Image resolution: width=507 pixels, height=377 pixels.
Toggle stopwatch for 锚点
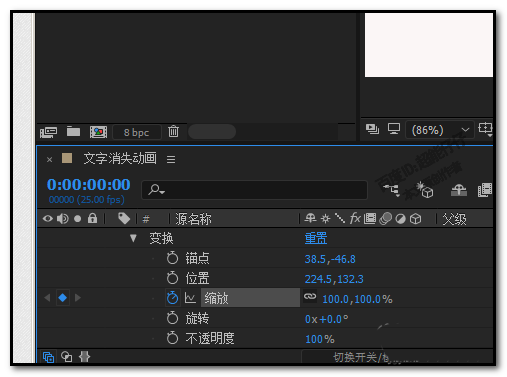tap(172, 258)
